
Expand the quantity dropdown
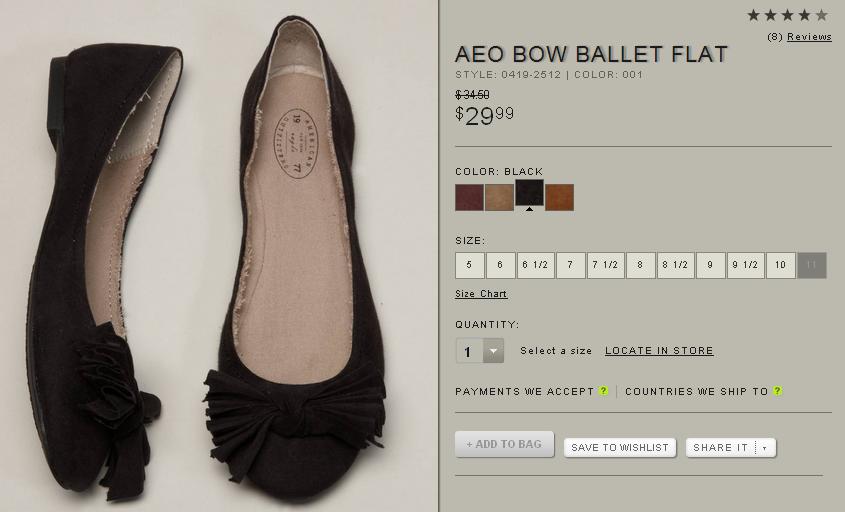tap(493, 351)
